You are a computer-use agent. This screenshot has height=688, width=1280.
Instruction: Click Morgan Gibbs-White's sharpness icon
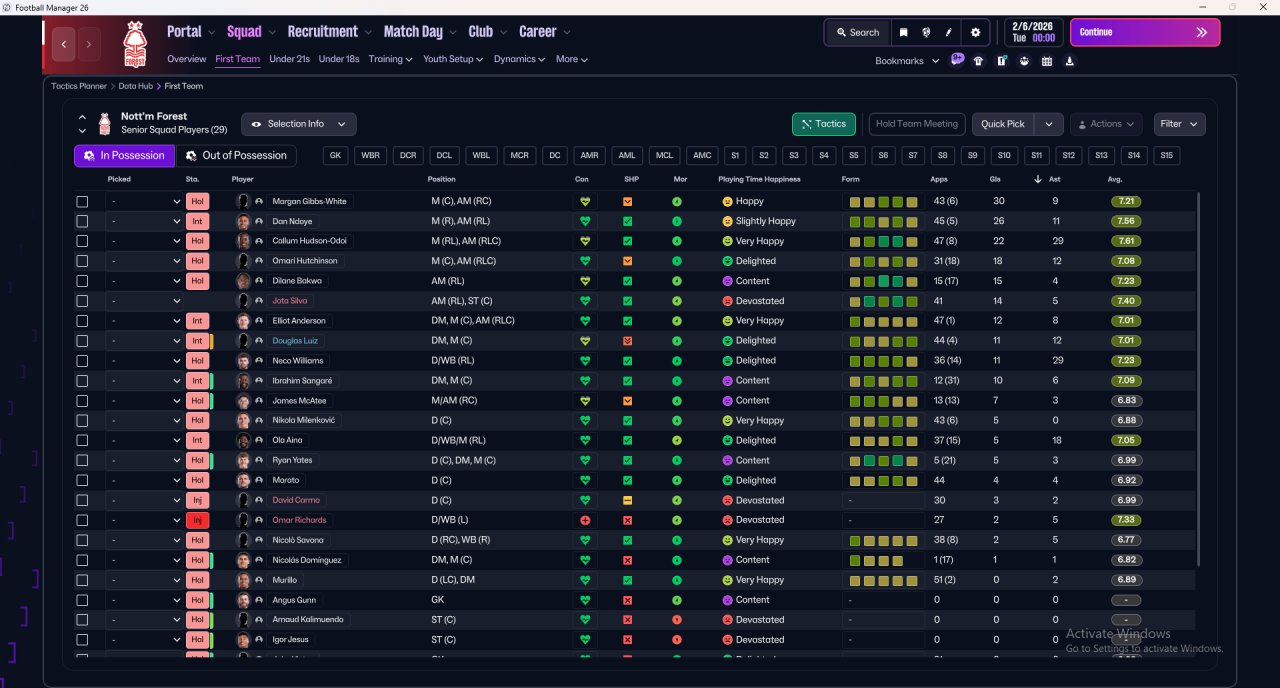click(x=627, y=201)
